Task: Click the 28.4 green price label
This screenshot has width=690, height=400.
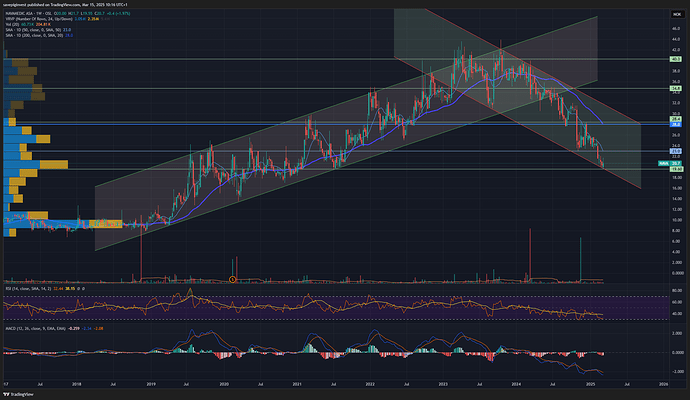Action: tap(675, 119)
